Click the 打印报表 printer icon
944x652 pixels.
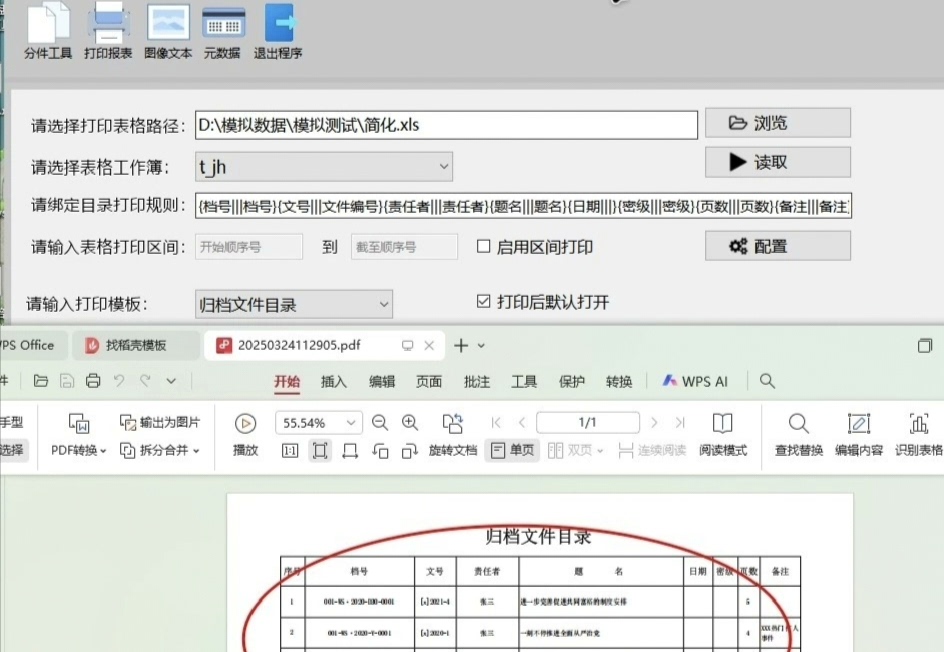(x=108, y=24)
